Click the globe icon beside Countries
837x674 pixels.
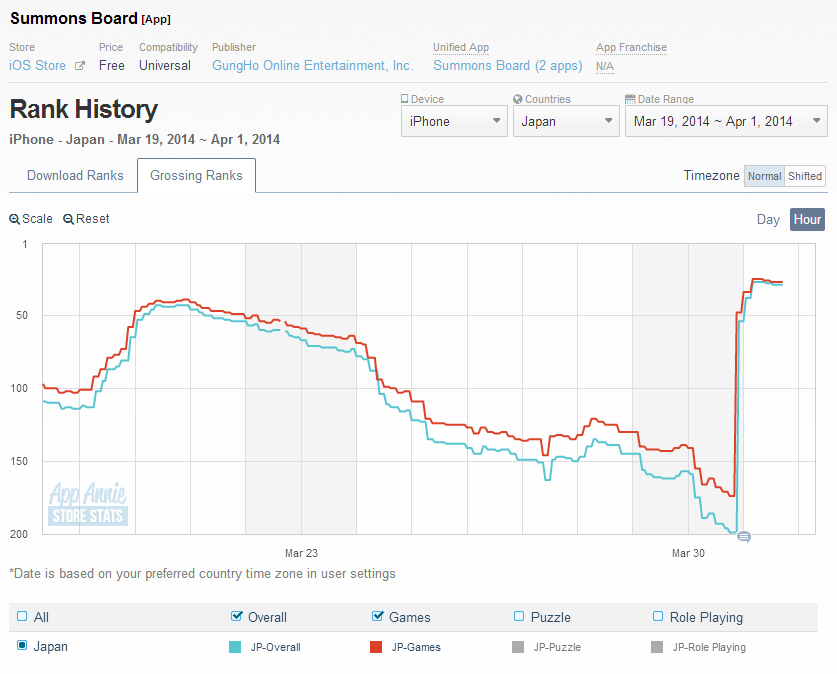pos(517,99)
